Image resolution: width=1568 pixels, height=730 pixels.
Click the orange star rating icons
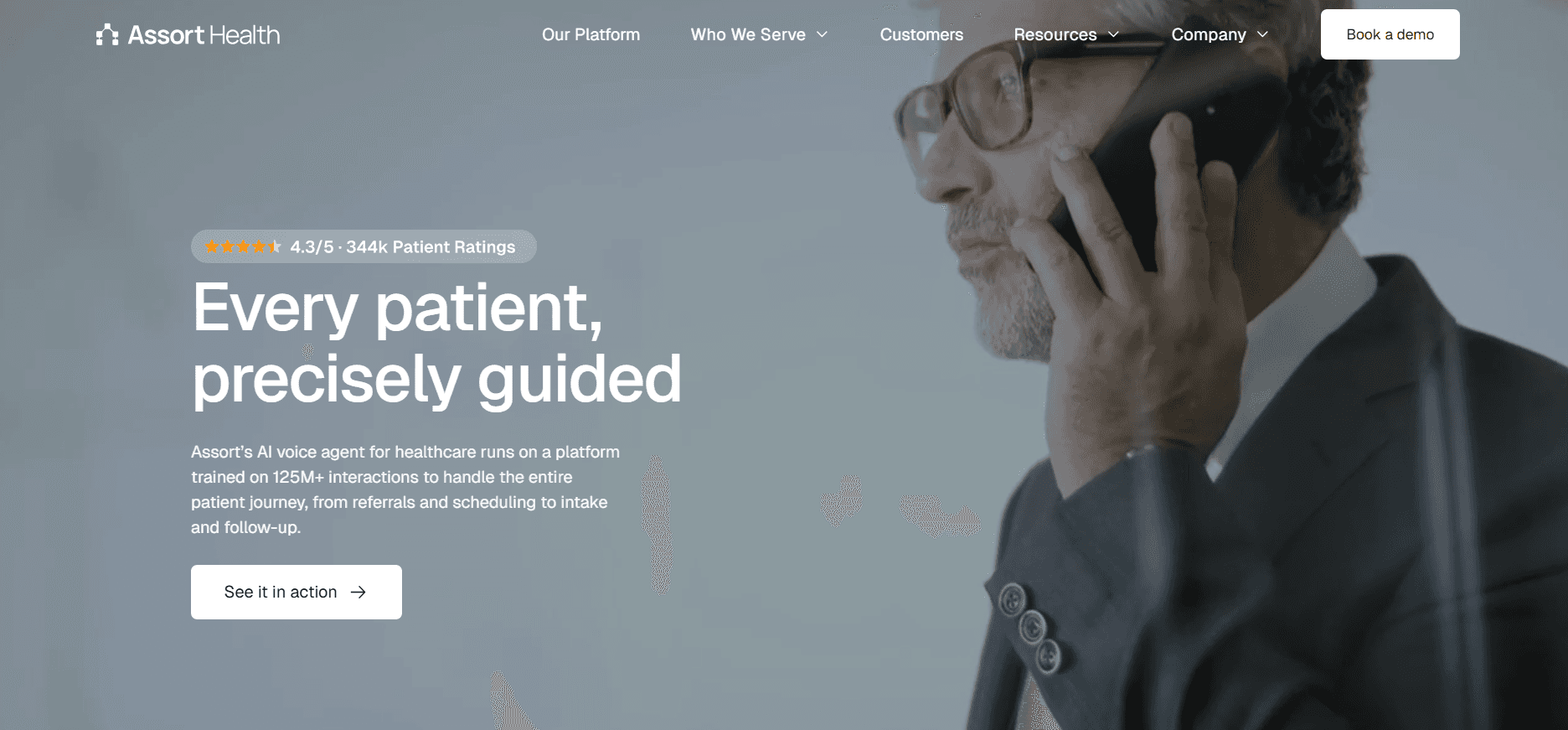(x=243, y=246)
